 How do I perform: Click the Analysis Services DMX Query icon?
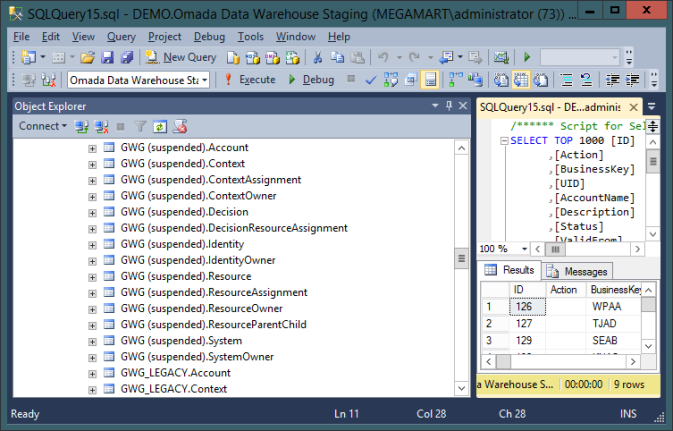(273, 57)
